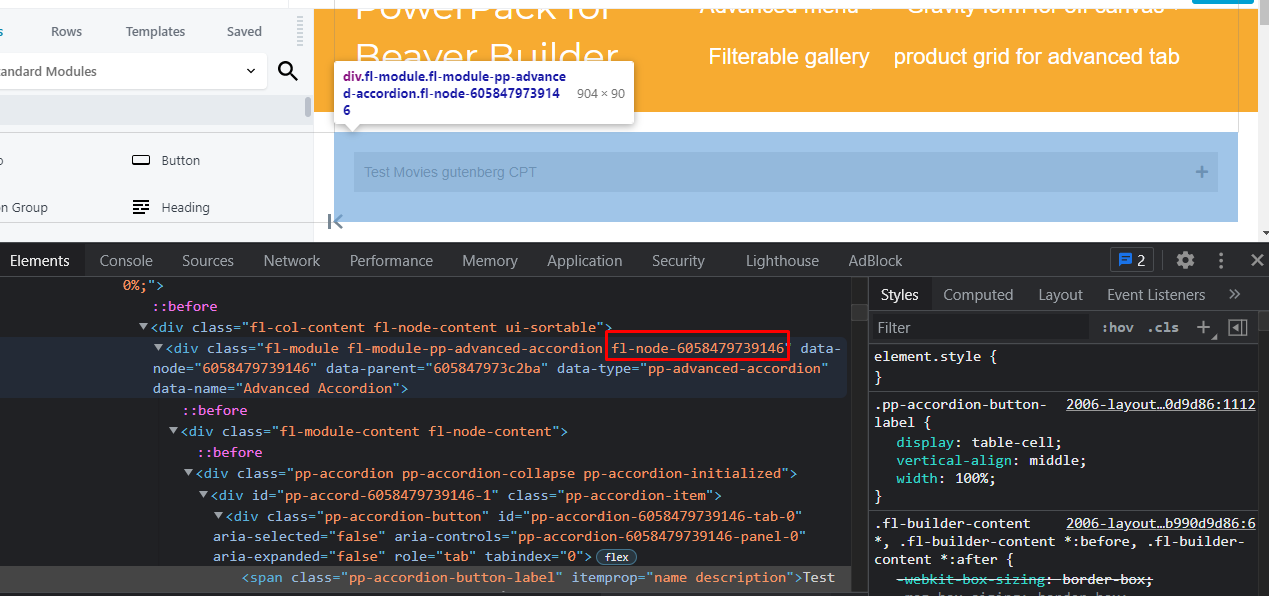This screenshot has width=1269, height=596.
Task: Collapse the builder panel with the arrow icon
Action: pyautogui.click(x=336, y=221)
